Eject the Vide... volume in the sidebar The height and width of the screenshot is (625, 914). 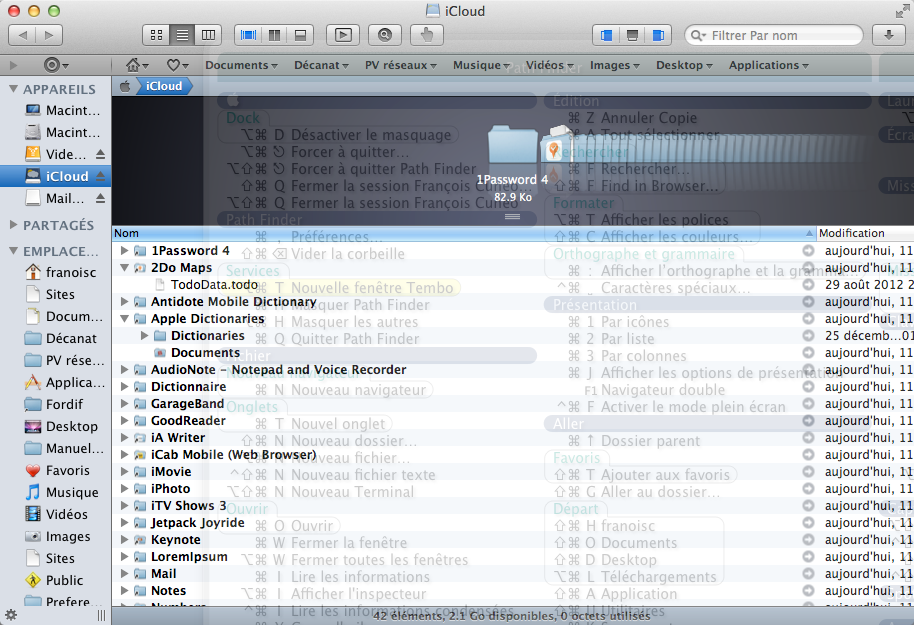pyautogui.click(x=100, y=154)
